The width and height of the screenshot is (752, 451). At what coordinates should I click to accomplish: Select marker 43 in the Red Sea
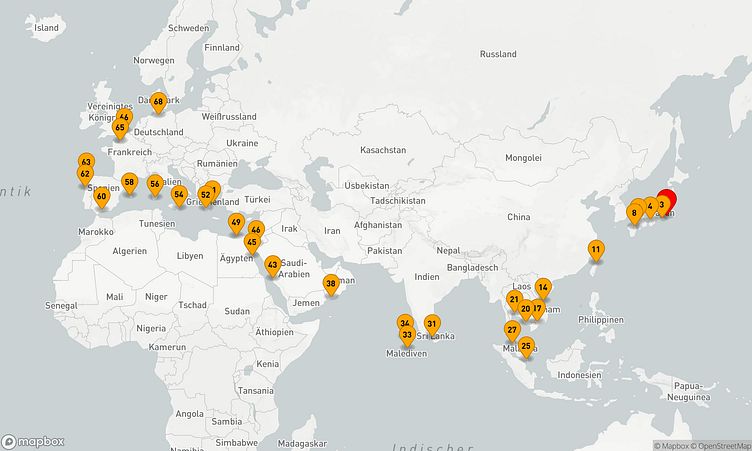pyautogui.click(x=273, y=265)
